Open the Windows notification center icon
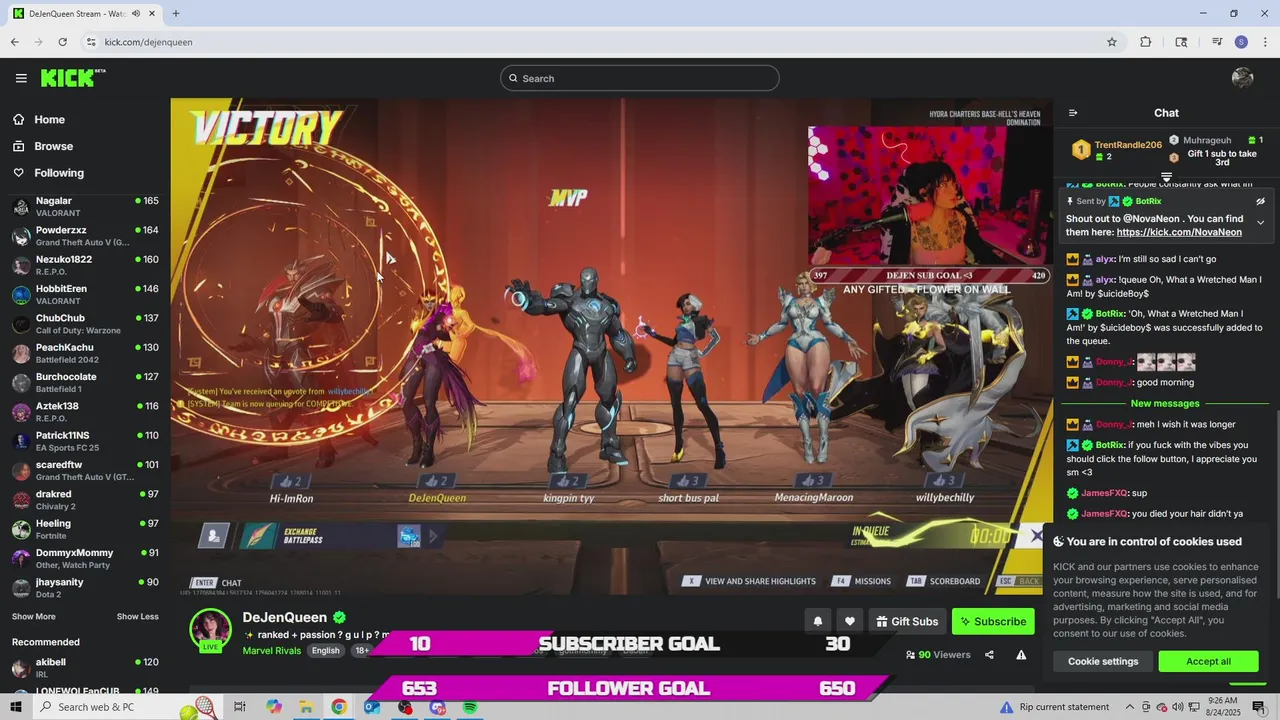The height and width of the screenshot is (720, 1280). pos(1258,707)
